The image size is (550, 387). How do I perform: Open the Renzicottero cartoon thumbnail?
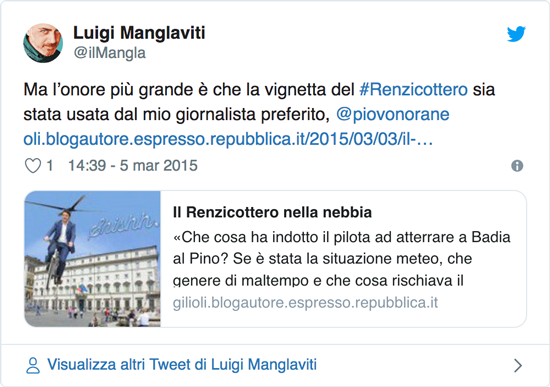(x=92, y=259)
